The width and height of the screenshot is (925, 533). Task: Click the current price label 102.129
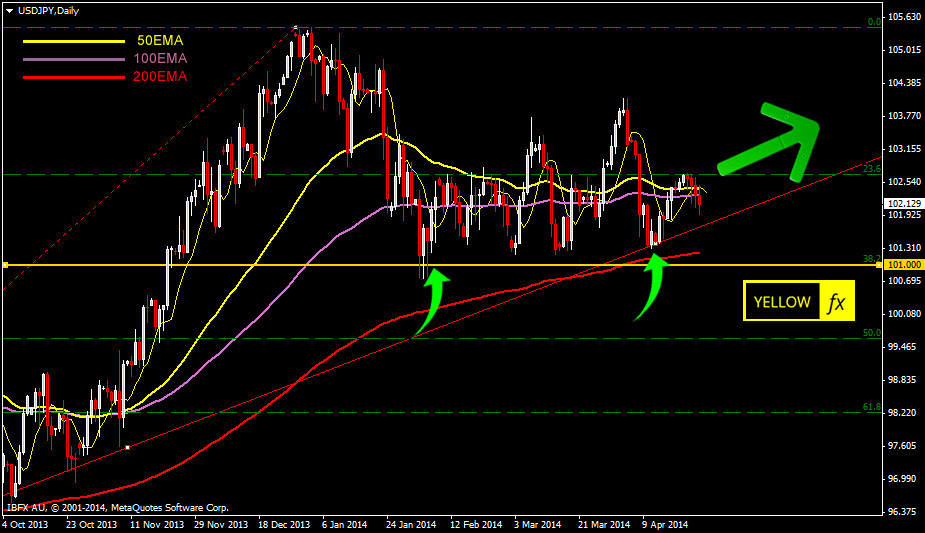(x=903, y=203)
